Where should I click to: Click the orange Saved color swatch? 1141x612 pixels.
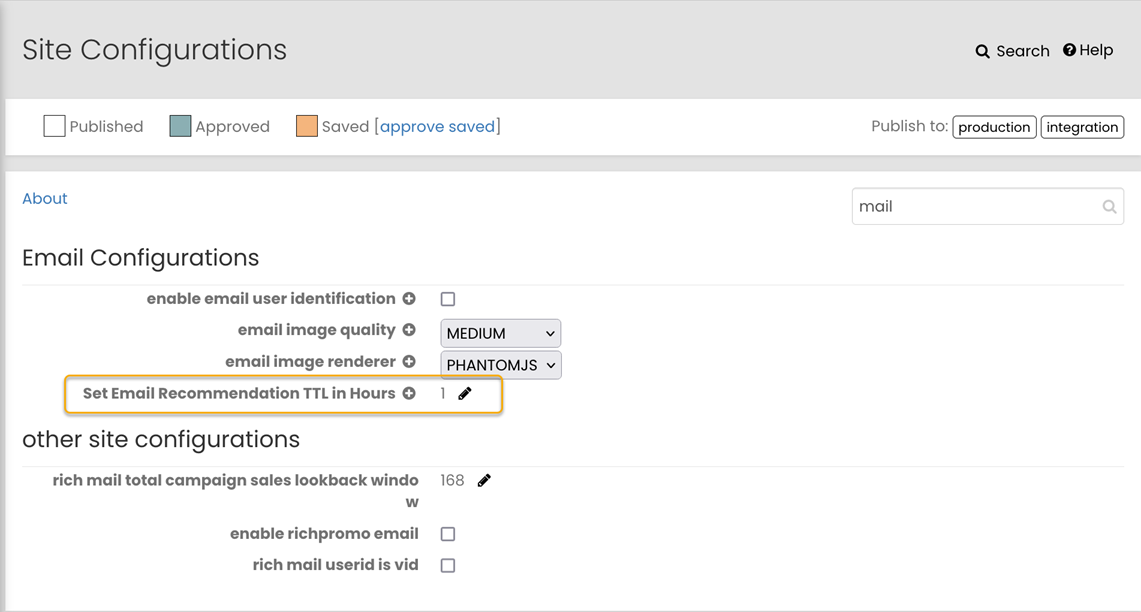click(307, 126)
